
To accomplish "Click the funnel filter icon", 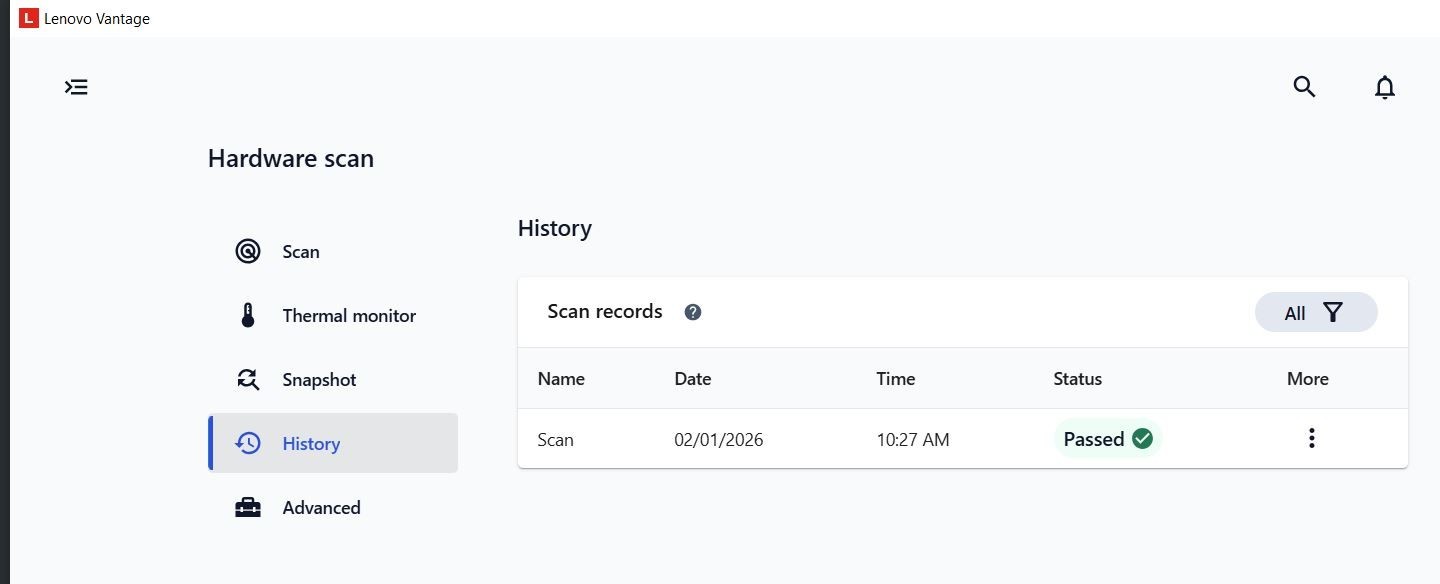I will coord(1332,312).
